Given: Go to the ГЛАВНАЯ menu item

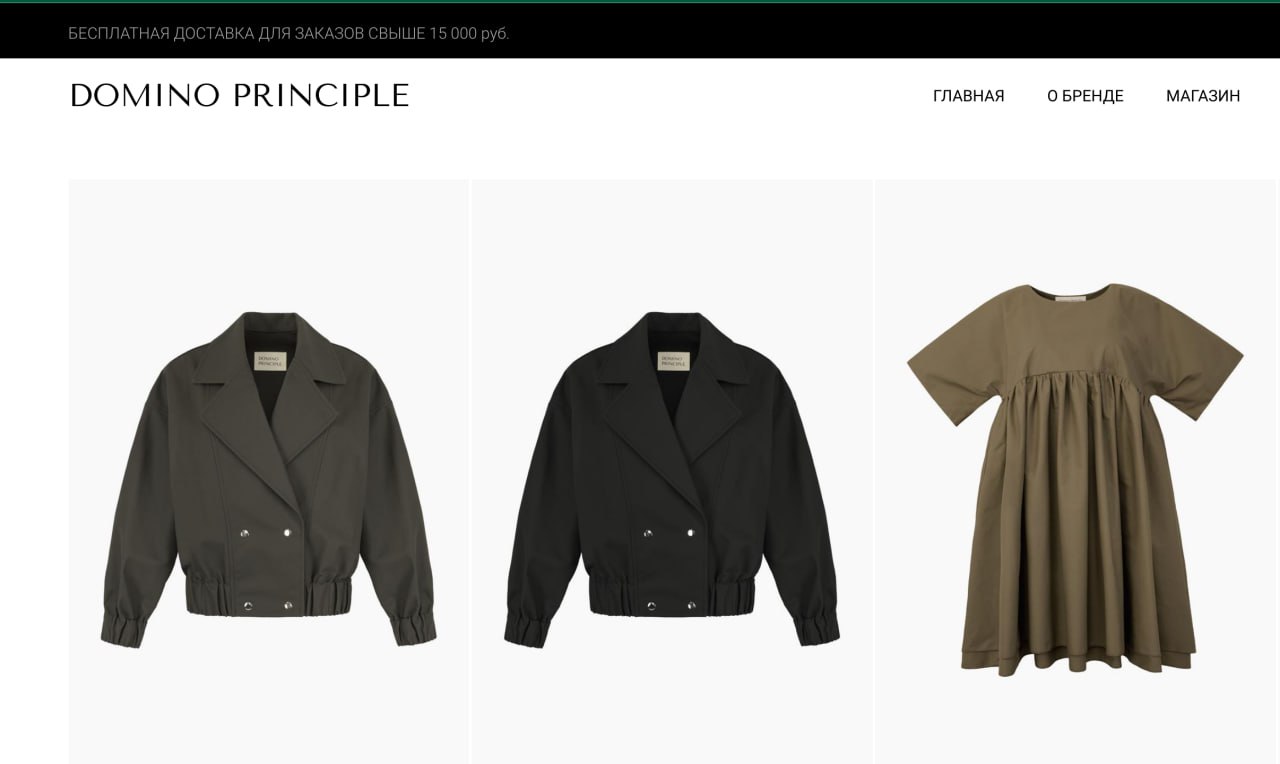Looking at the screenshot, I should coord(968,96).
